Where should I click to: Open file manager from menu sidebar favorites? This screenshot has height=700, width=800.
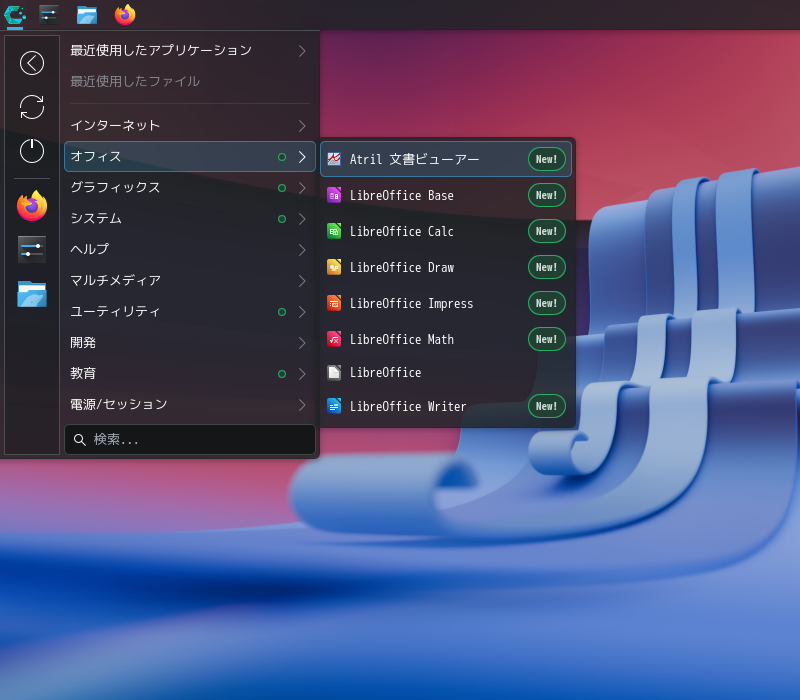32,293
